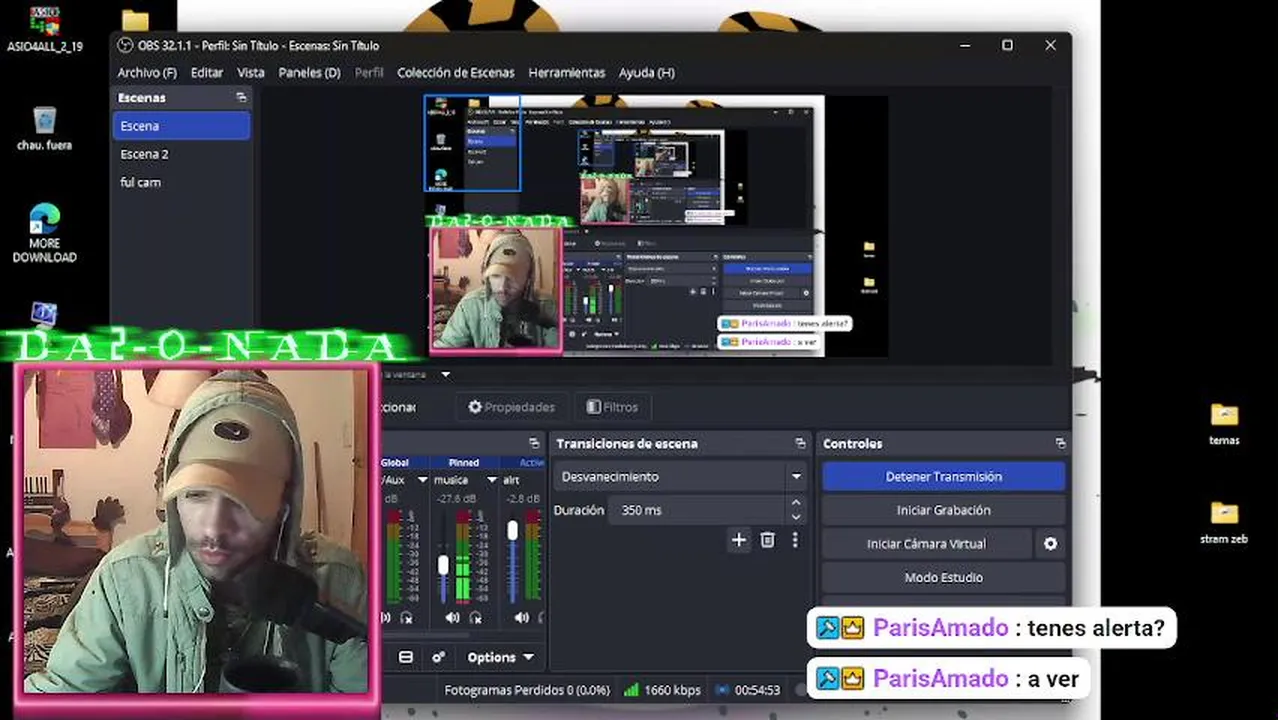
Task: Open the Herramientas menu
Action: (x=566, y=73)
